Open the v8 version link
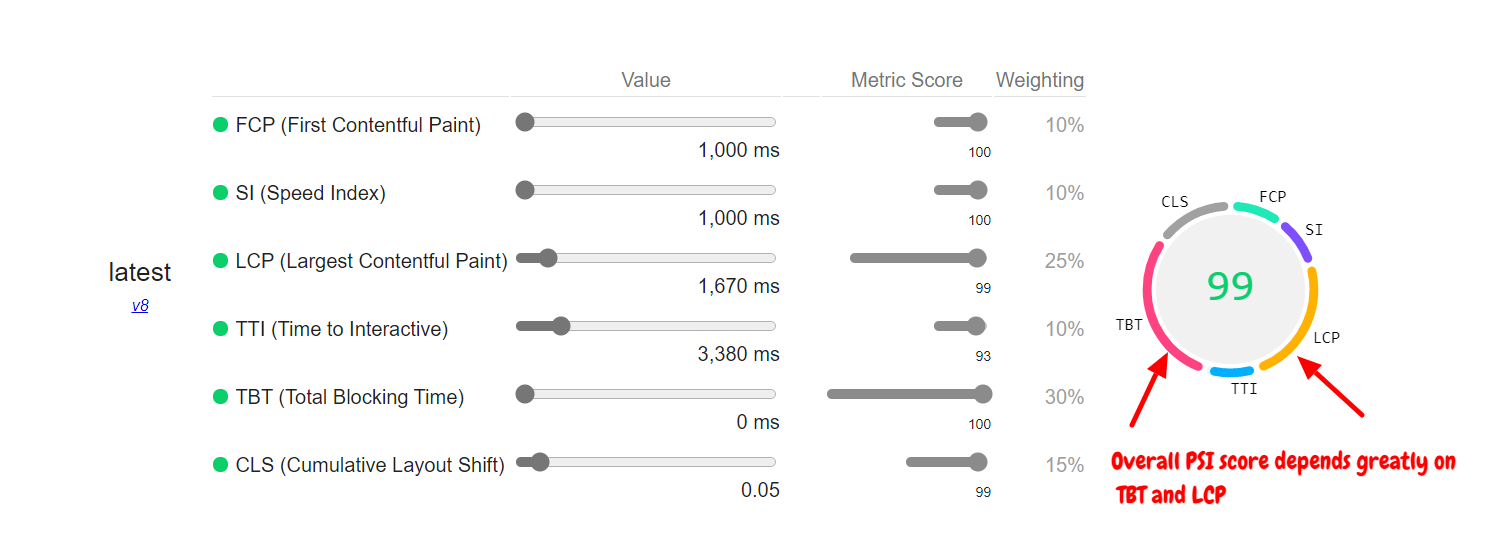 140,306
